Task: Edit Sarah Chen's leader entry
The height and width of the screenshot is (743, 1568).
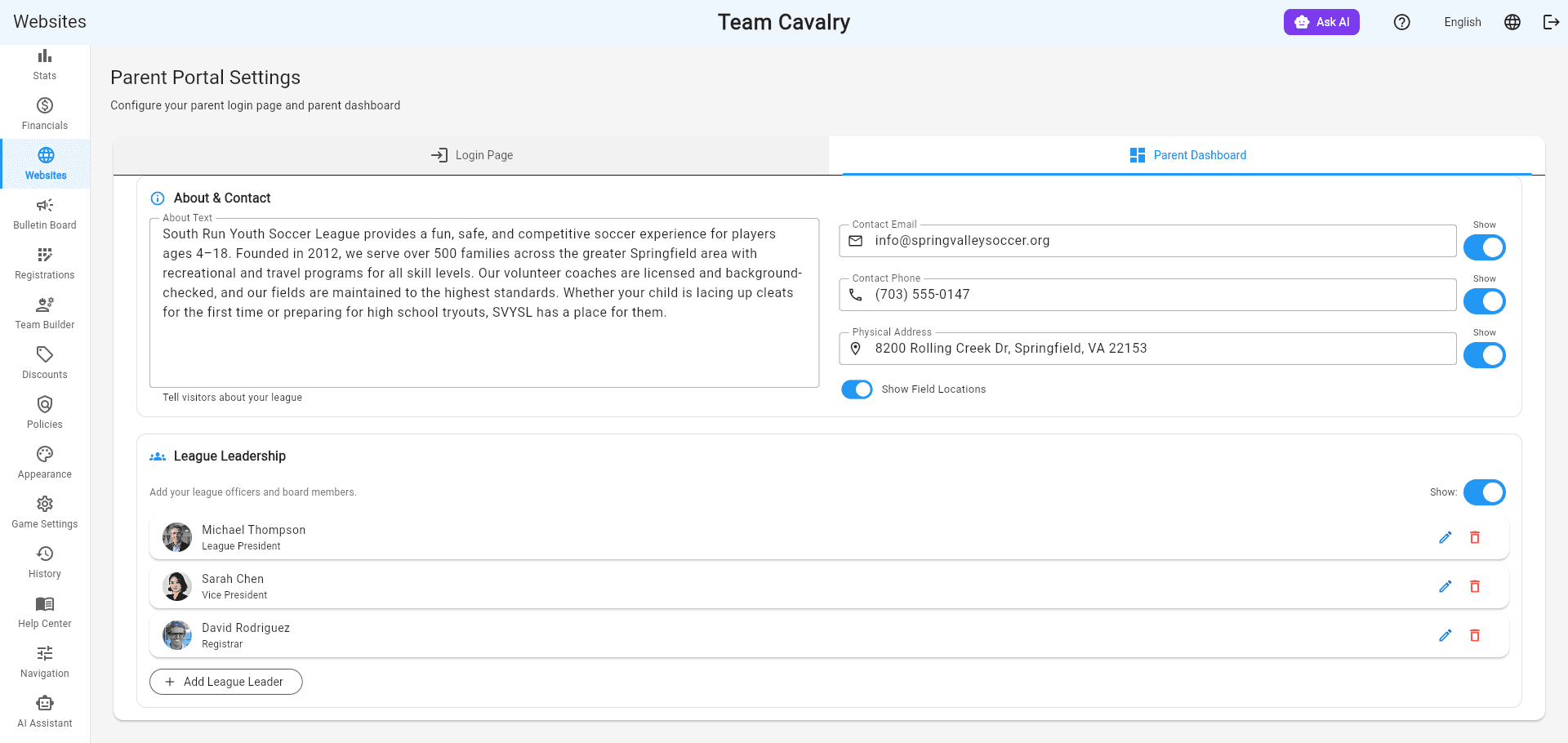Action: point(1445,586)
